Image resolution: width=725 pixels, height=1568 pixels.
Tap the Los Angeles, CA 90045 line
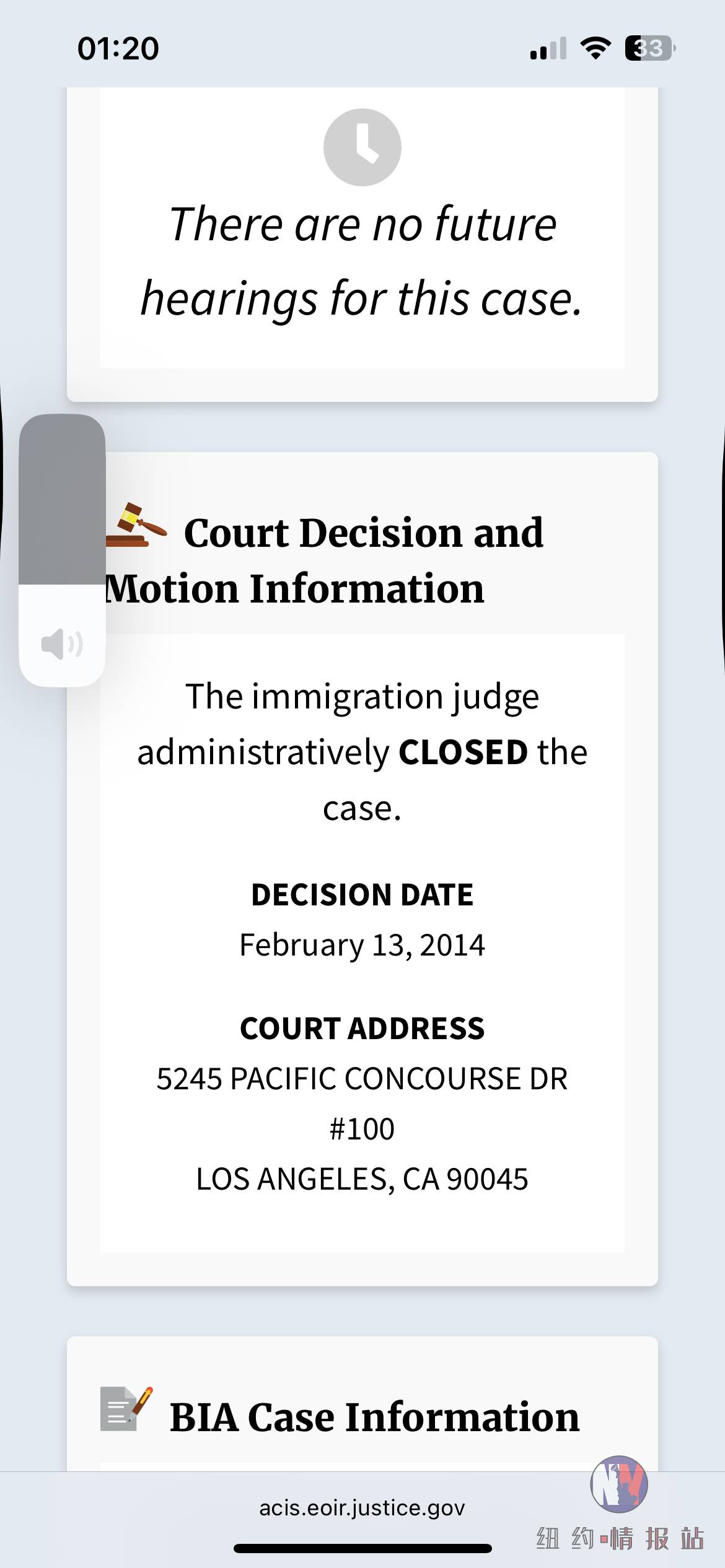pos(362,1179)
